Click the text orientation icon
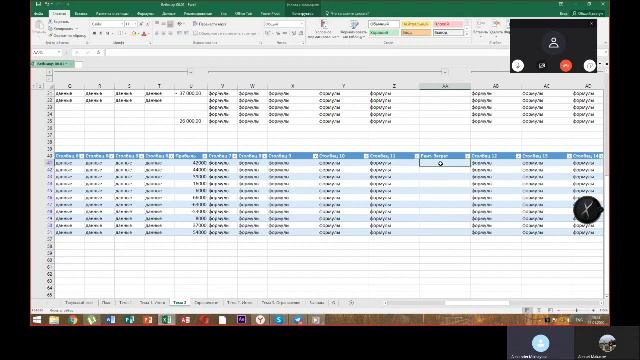Viewport: 640px width, 360px height. 180,24
